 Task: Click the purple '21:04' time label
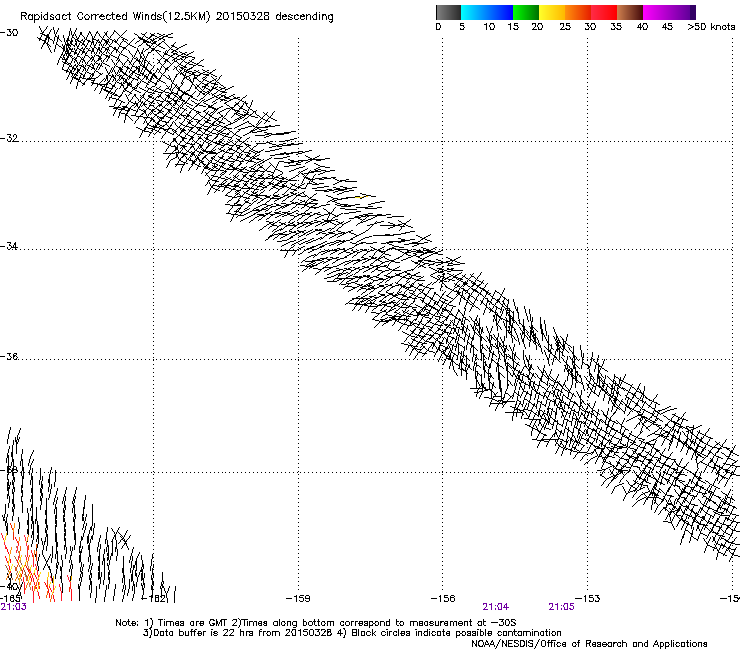[496, 607]
